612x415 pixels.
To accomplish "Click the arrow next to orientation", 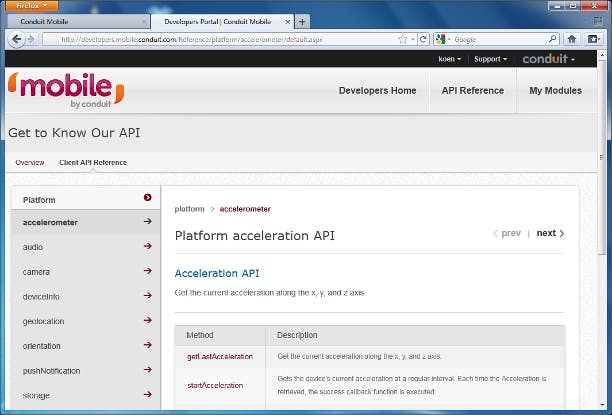I will 148,345.
